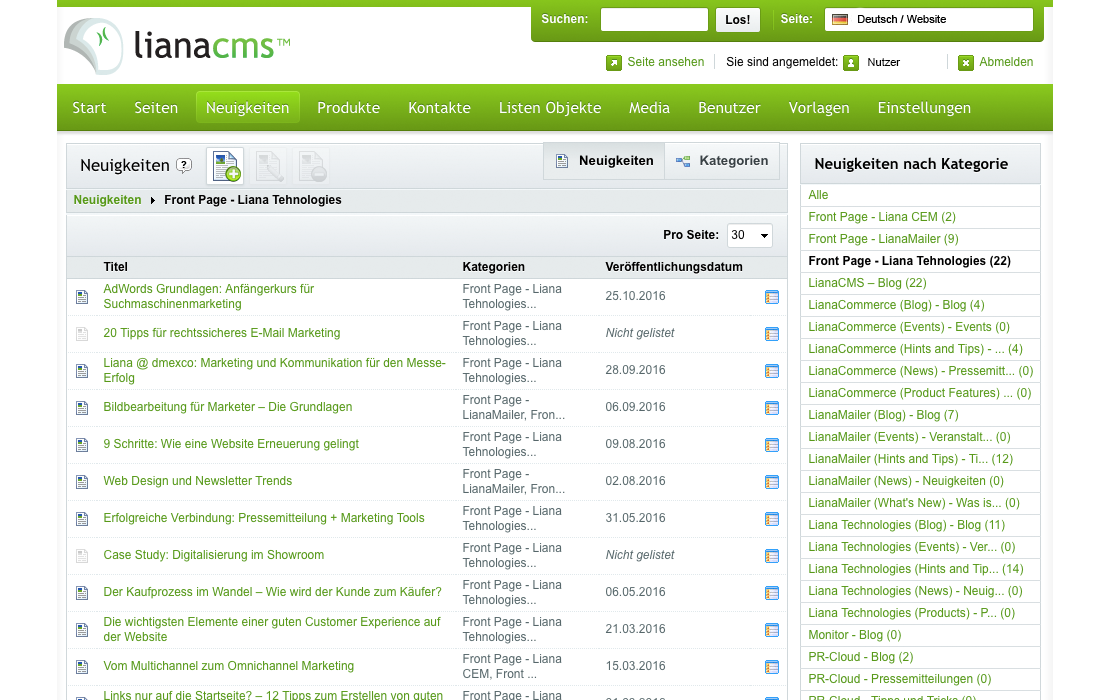Click the Veröffentlichungsdatum column header
The image size is (1100, 700).
click(673, 267)
